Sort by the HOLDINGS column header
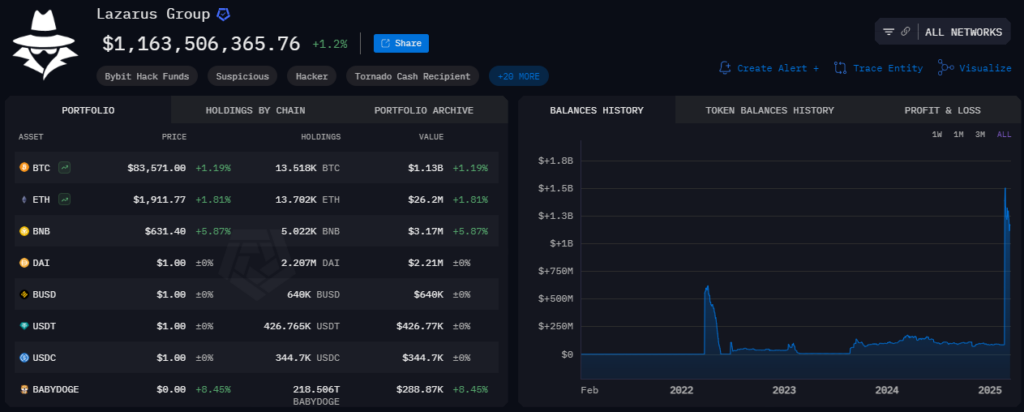 tap(321, 137)
